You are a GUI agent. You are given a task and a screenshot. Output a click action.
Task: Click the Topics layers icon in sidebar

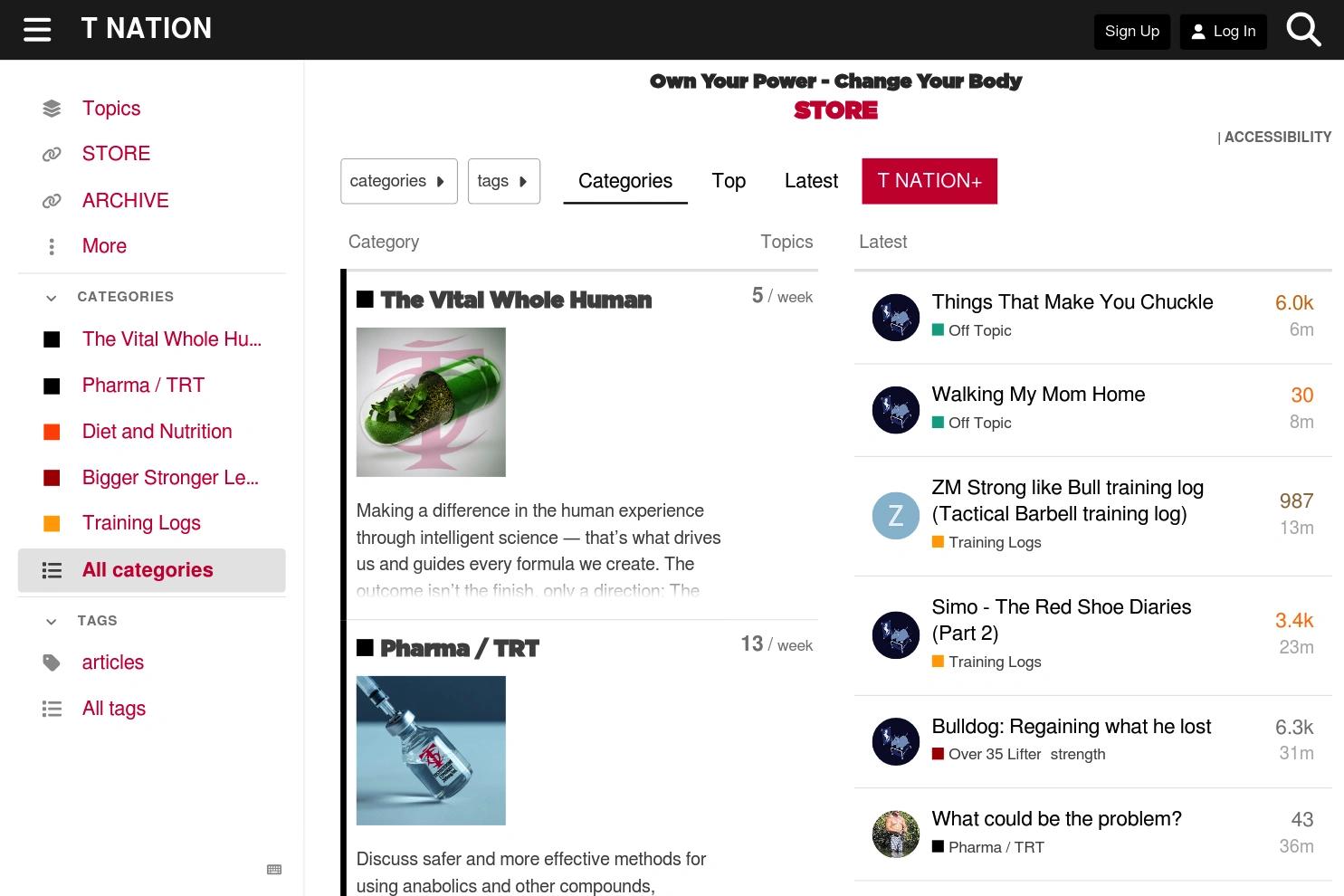tap(52, 109)
